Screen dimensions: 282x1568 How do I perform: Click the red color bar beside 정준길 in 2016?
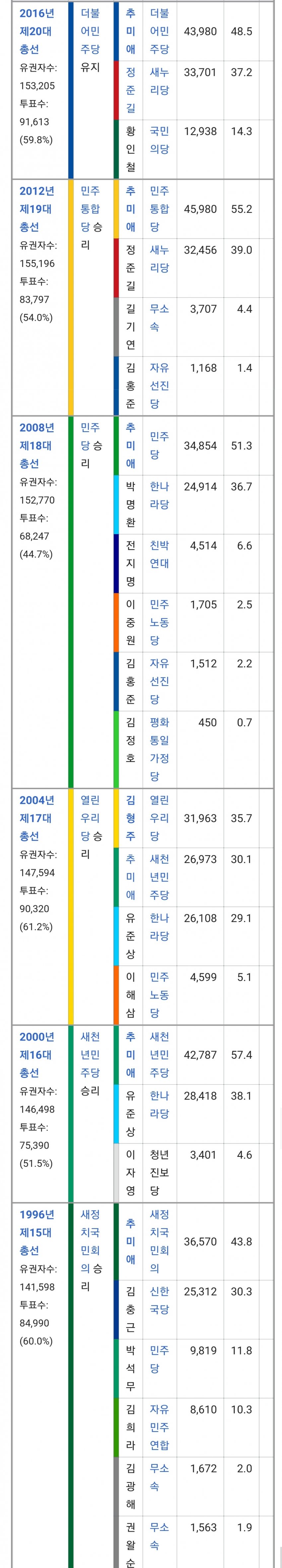click(116, 90)
